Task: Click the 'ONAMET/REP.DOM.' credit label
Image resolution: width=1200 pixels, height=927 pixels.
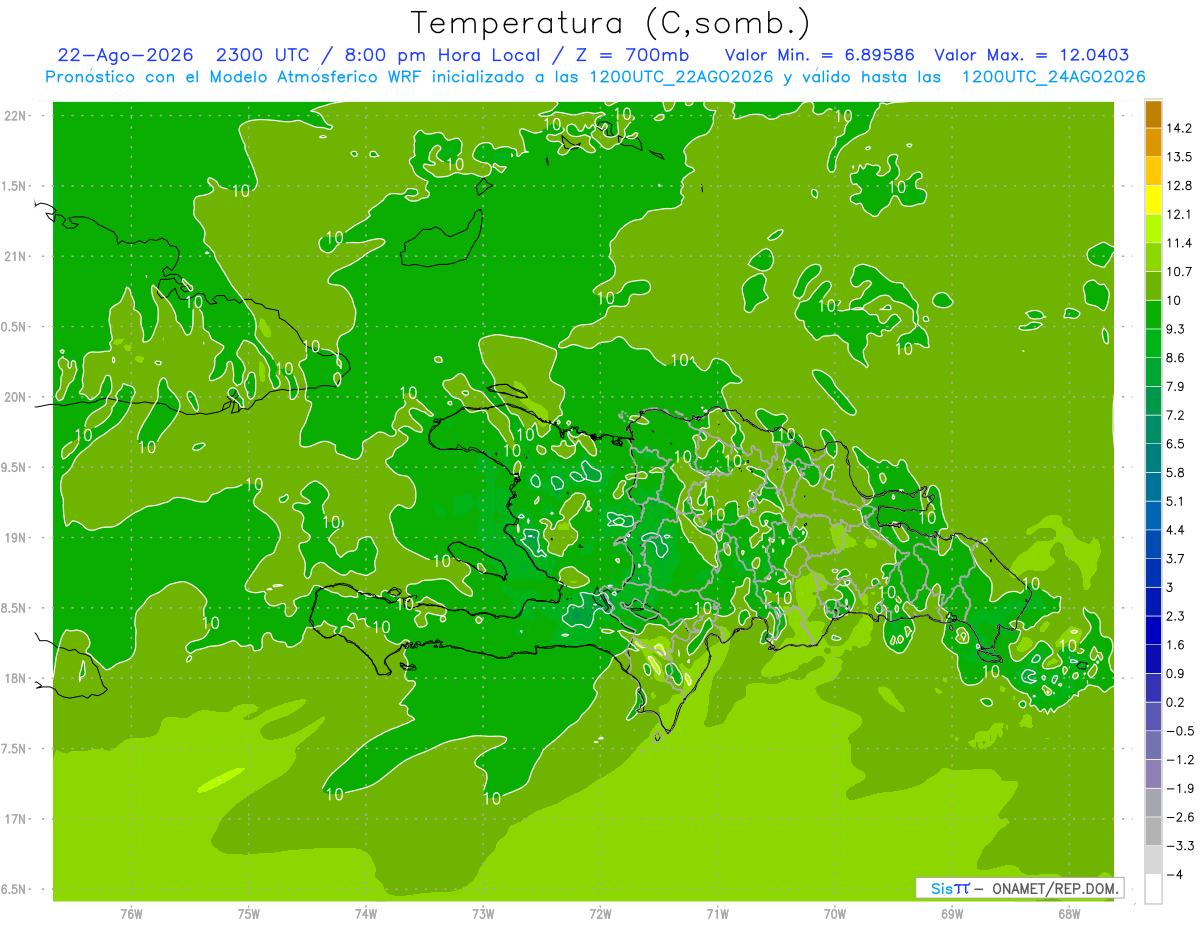Action: [1055, 888]
